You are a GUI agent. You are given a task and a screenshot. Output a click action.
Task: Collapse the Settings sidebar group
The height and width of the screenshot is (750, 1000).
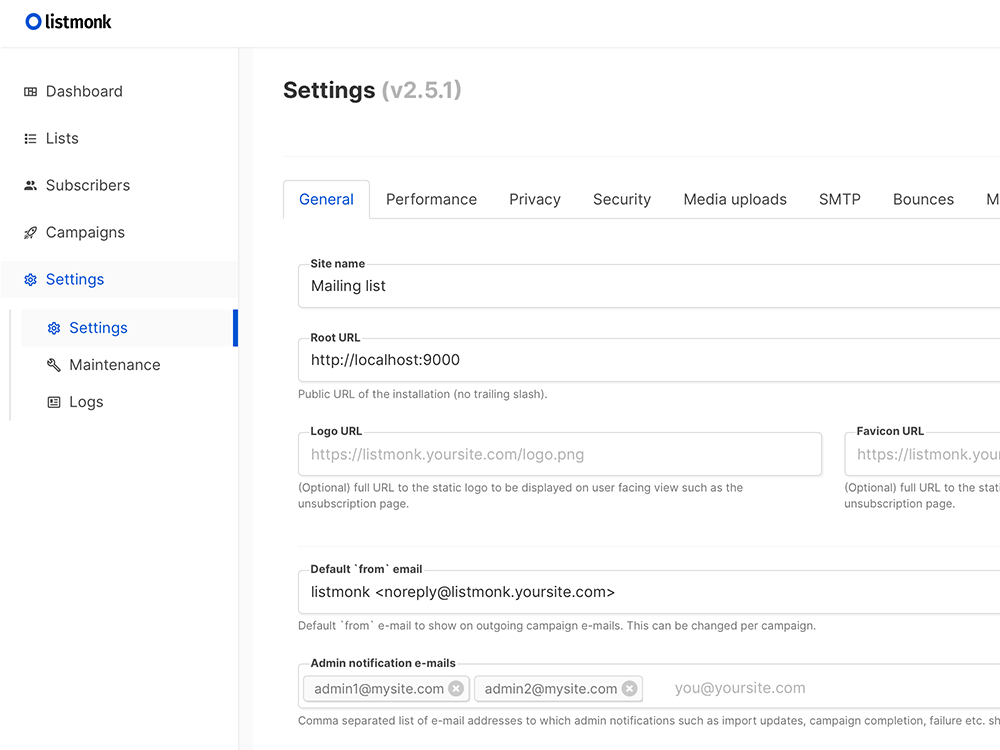tap(119, 279)
